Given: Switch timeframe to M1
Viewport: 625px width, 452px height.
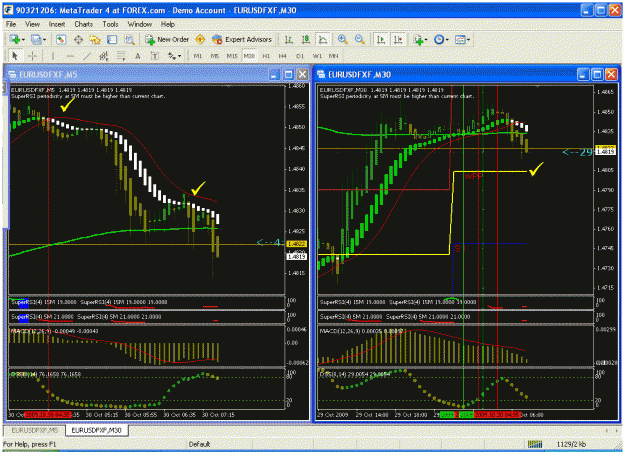Looking at the screenshot, I should (x=198, y=56).
